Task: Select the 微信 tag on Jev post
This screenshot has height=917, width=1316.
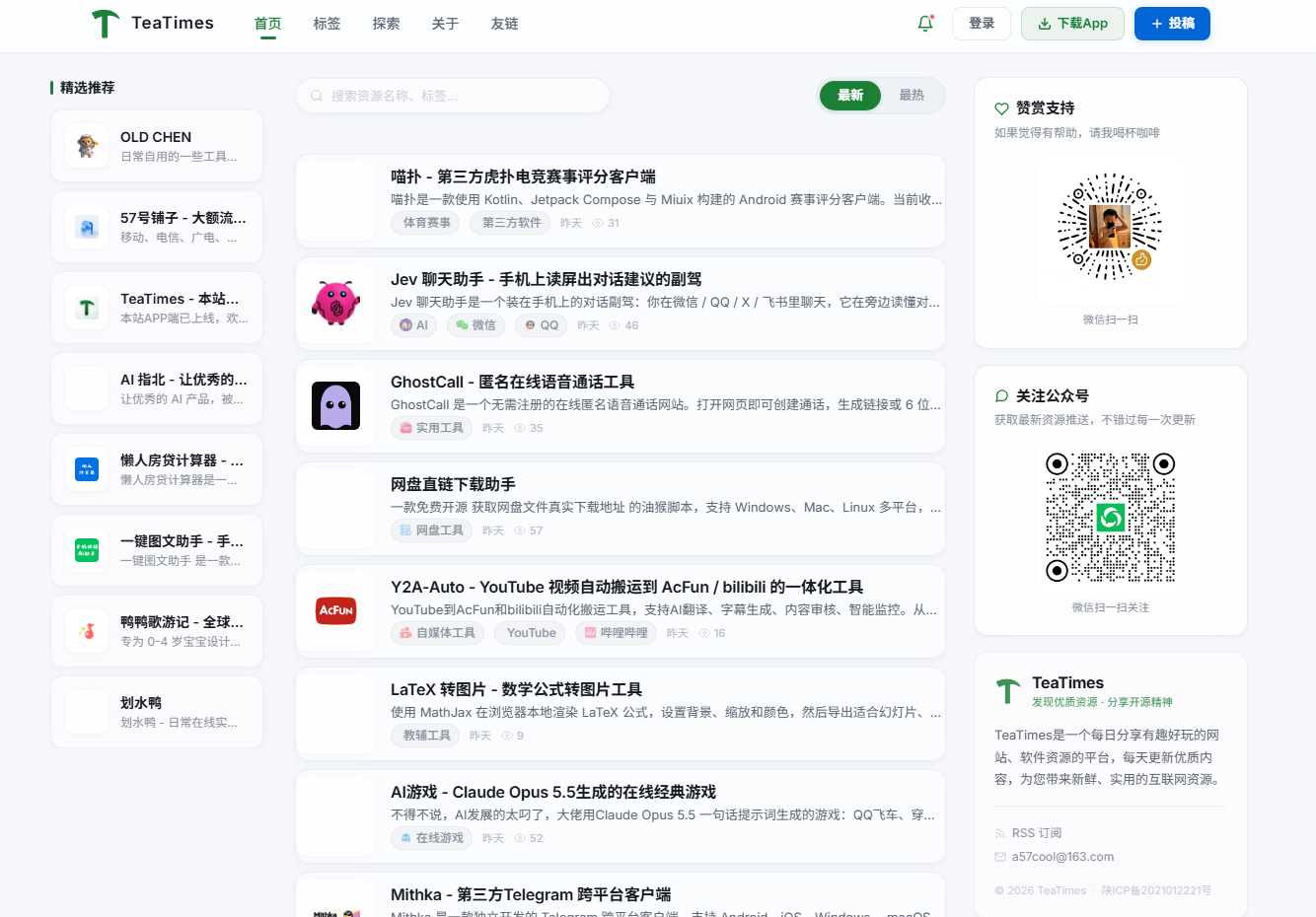Action: click(x=476, y=325)
